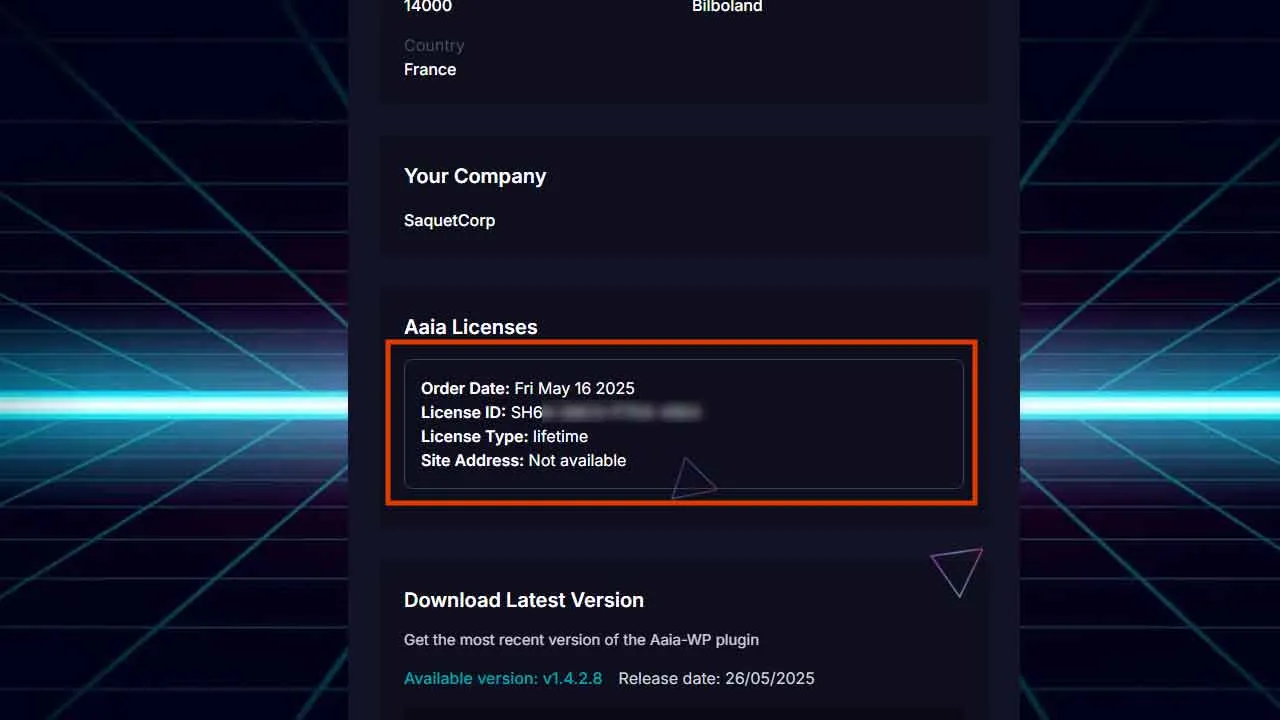The image size is (1280, 720).
Task: Click the Site Address Not available line
Action: click(x=523, y=460)
